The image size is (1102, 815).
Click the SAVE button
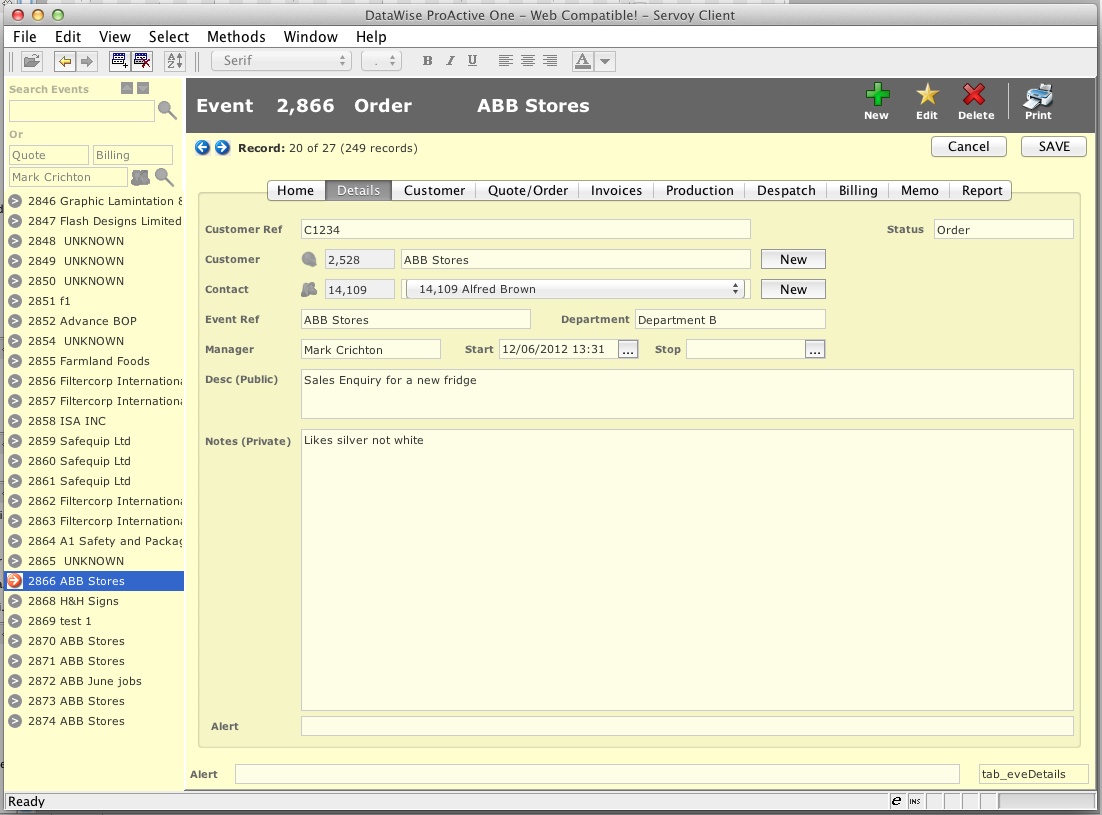coord(1054,146)
